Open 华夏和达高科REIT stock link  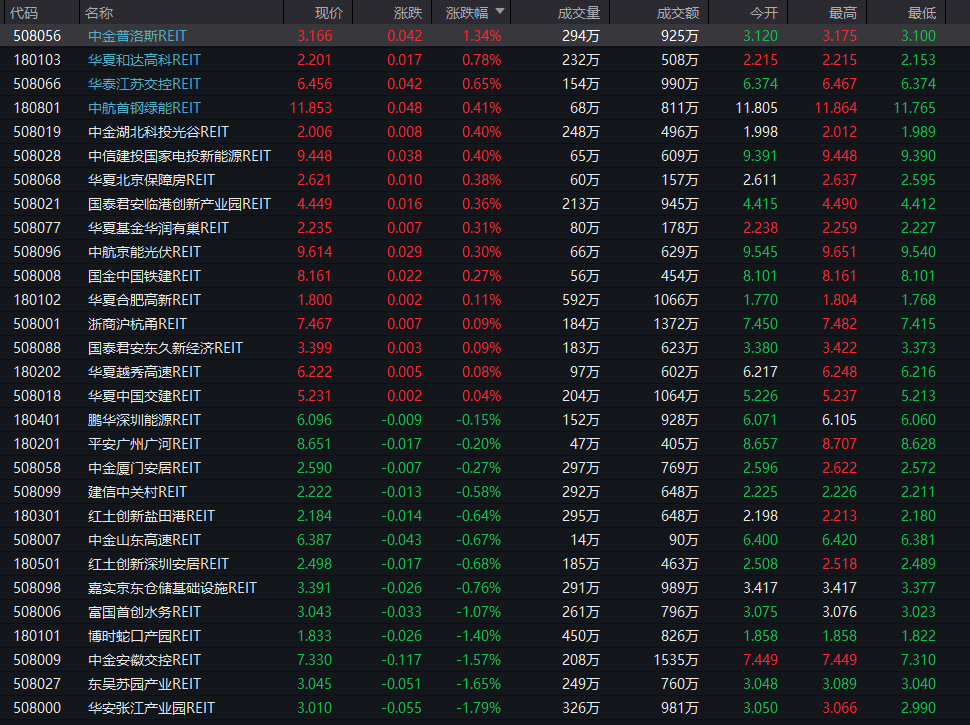point(144,60)
